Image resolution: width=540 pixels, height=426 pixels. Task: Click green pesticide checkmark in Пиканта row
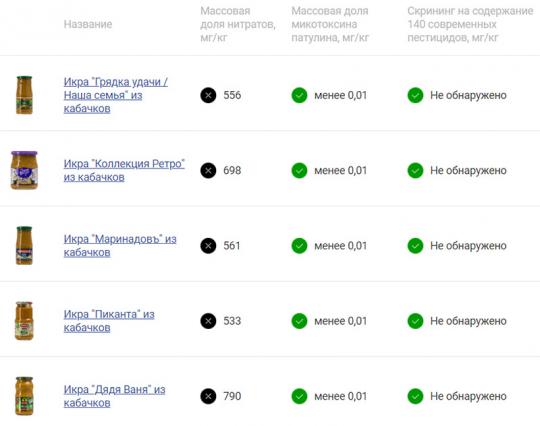coord(415,321)
